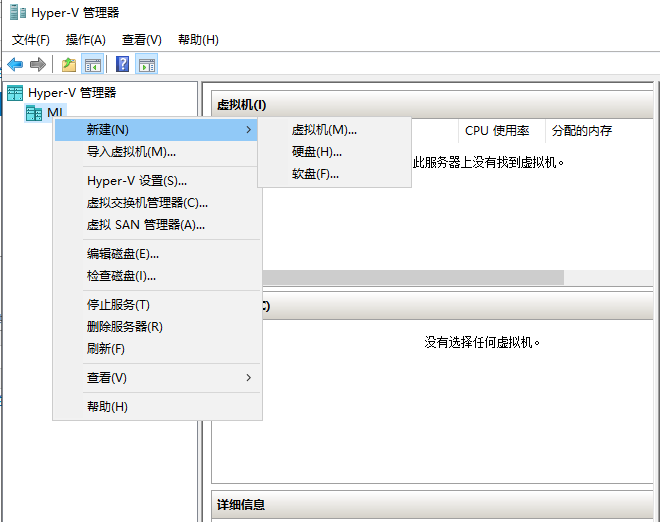Open 虚拟交换机管理器(C)...
660x522 pixels.
pos(156,203)
